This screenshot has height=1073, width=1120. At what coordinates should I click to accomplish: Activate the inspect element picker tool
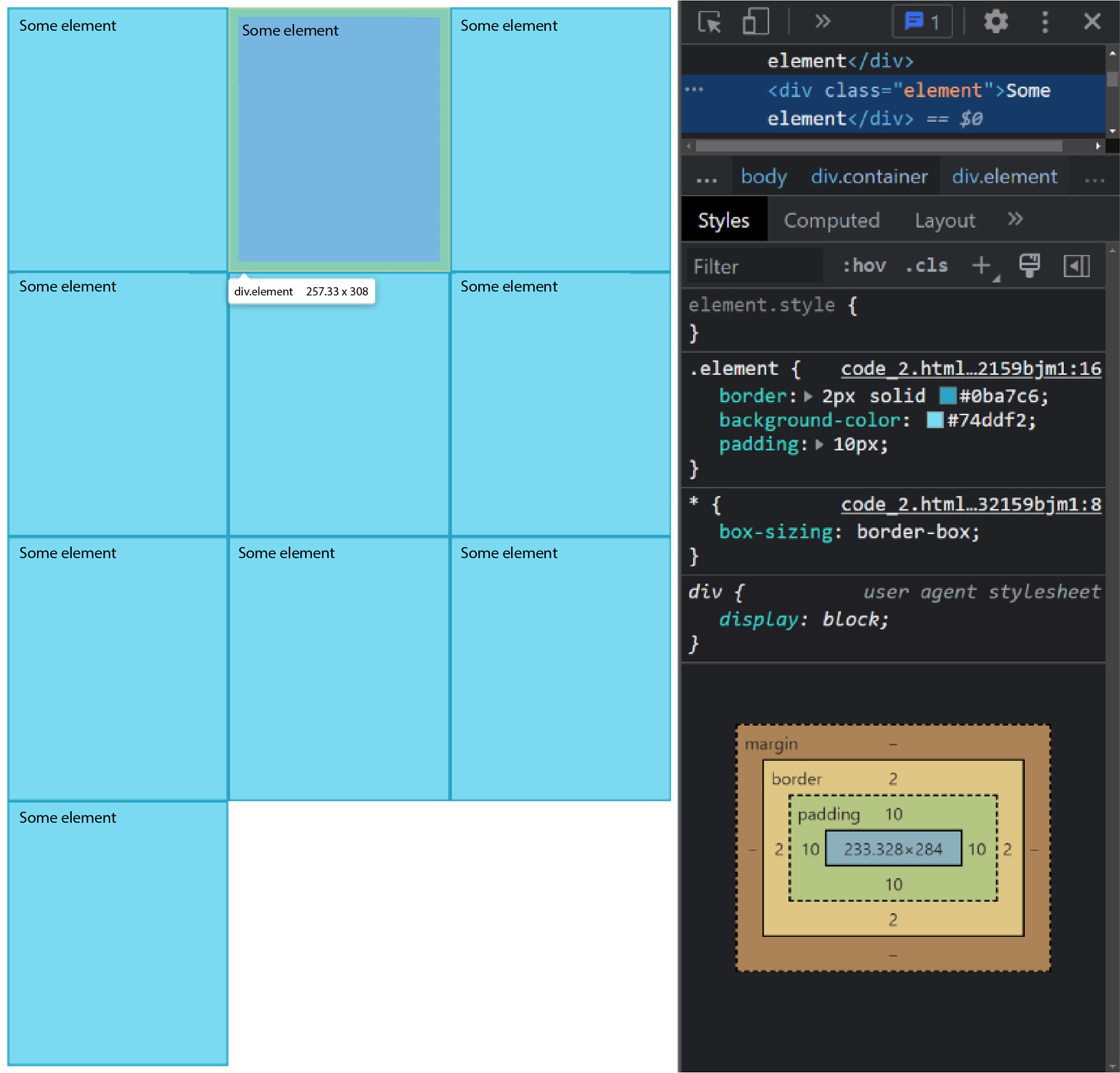coord(709,22)
